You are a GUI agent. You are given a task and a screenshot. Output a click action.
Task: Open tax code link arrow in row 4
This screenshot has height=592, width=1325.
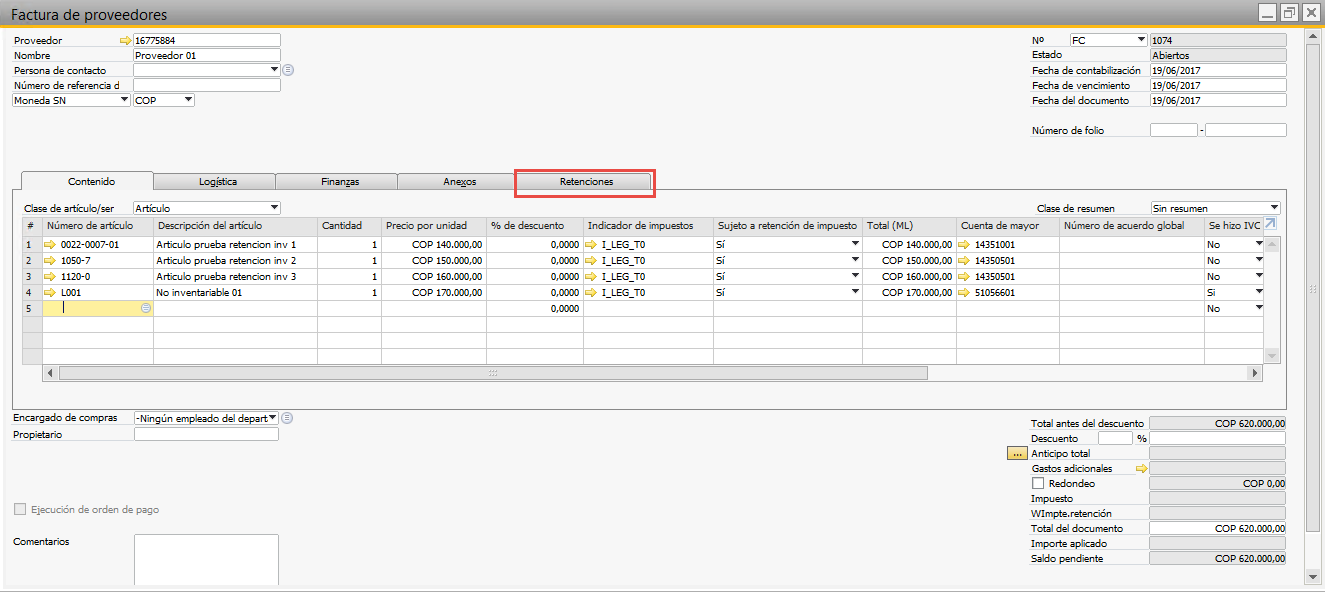(591, 292)
